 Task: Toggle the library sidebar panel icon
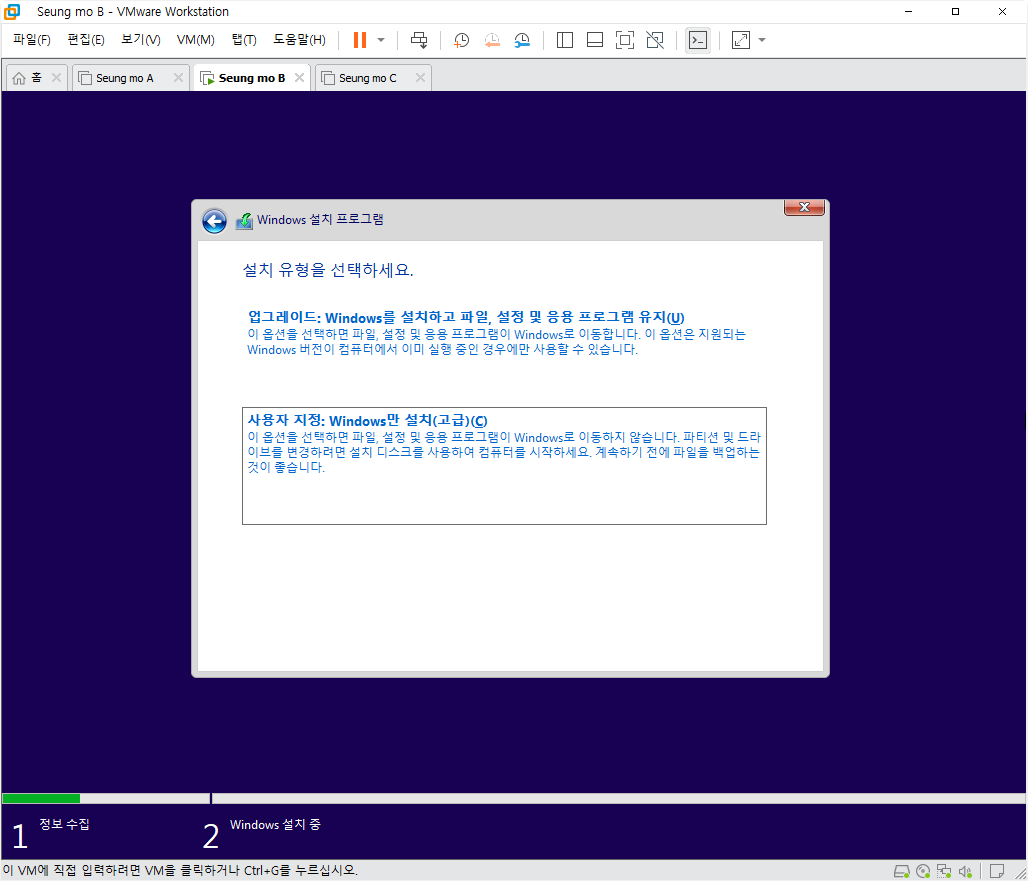click(x=564, y=40)
